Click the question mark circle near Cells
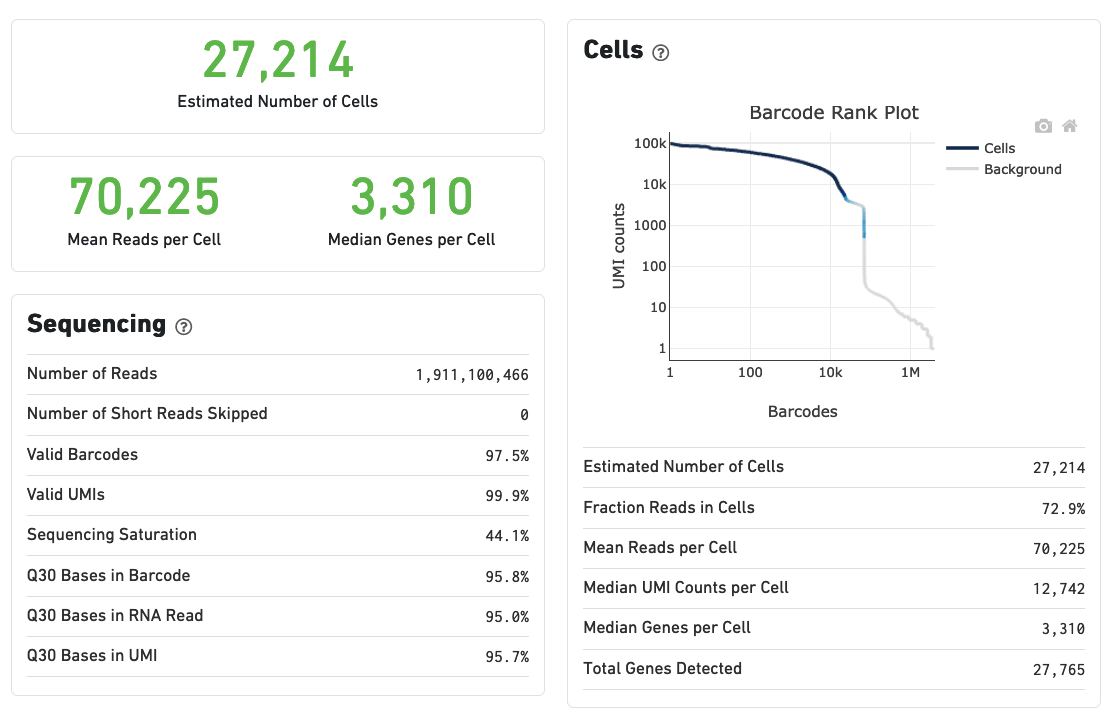The height and width of the screenshot is (713, 1113). click(x=660, y=51)
